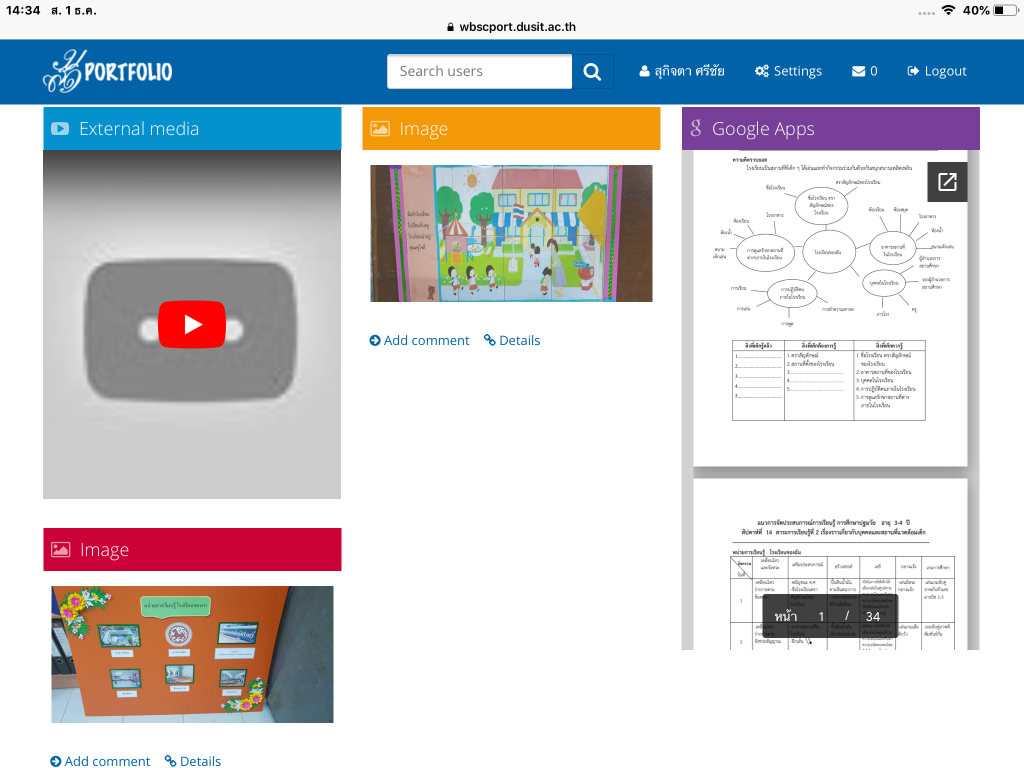Add comment on school puzzle image
1024x768 pixels.
pyautogui.click(x=419, y=340)
